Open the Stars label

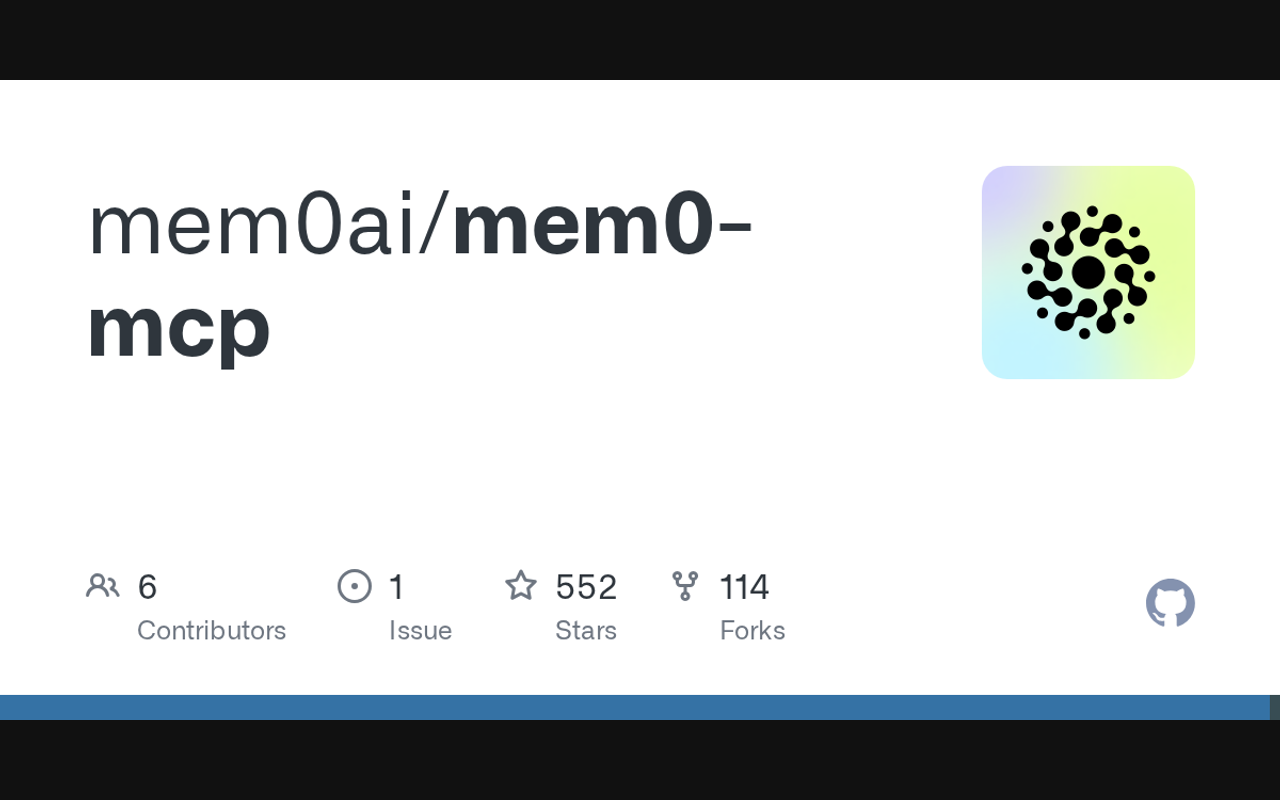(x=586, y=630)
